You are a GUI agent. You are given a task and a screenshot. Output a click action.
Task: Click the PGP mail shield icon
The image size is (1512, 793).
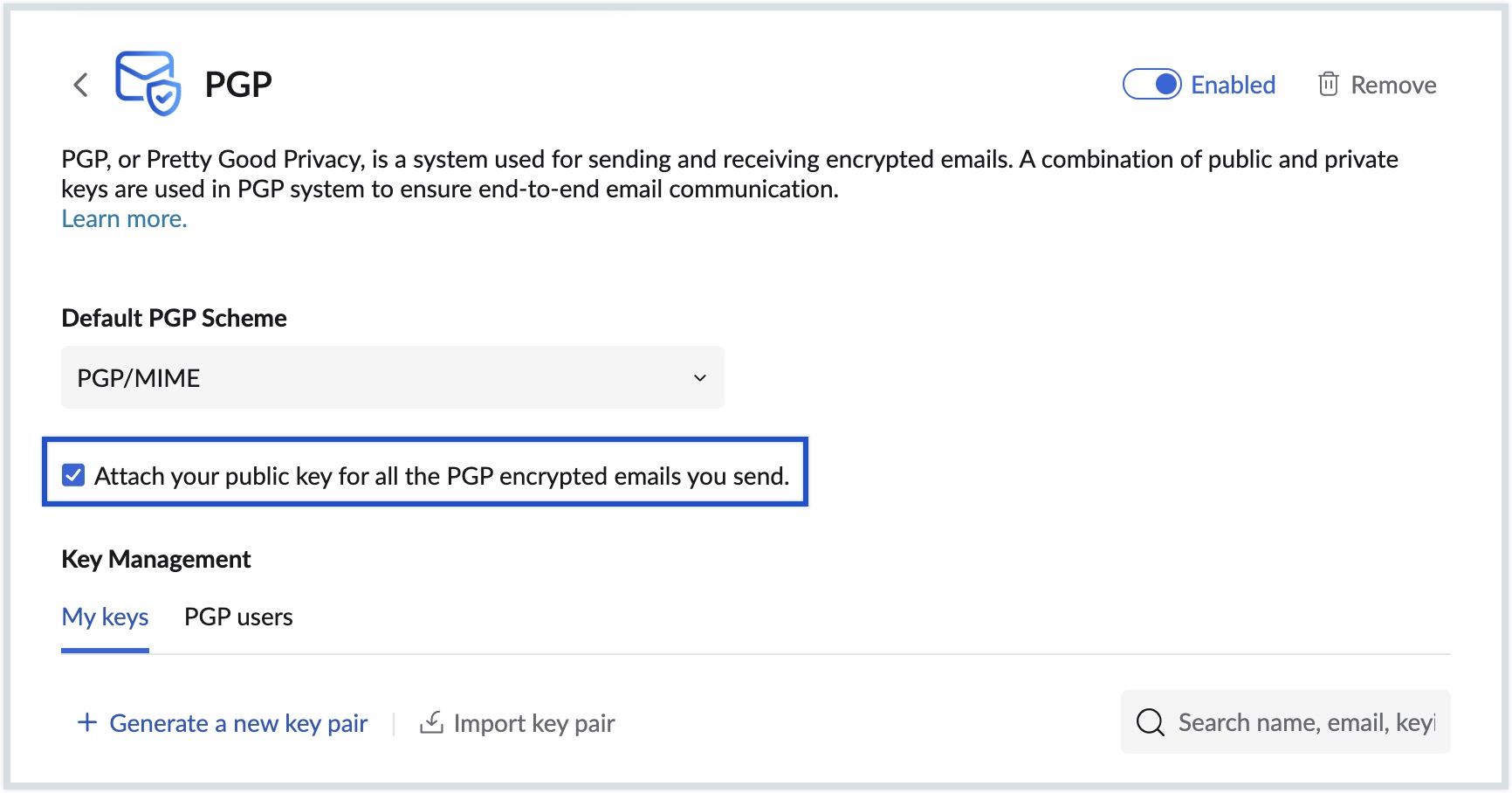148,84
